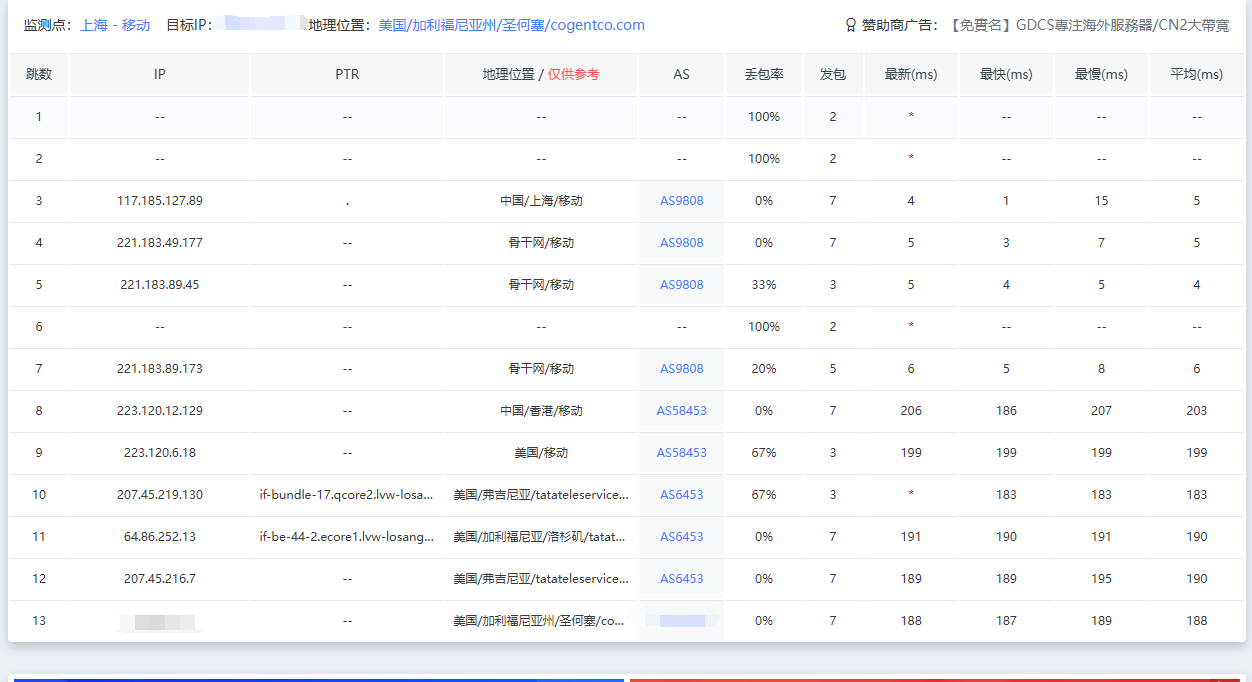
Task: Open the AS6453 link in hop 12 row
Action: [681, 579]
